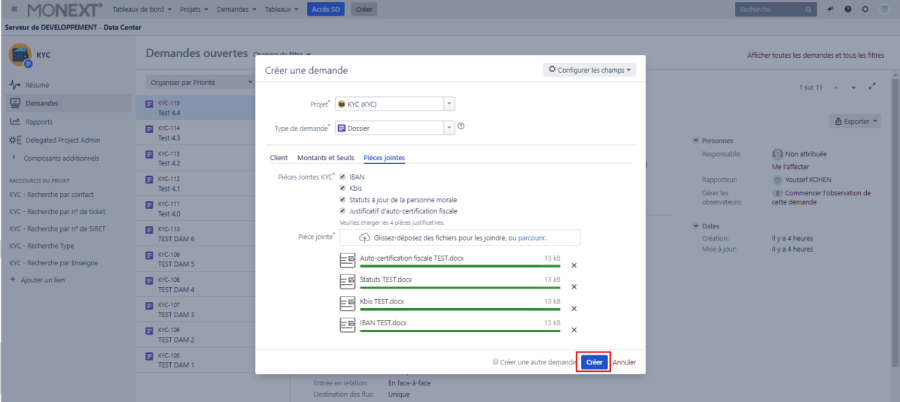The width and height of the screenshot is (900, 402).
Task: Click the blue Créer submit button
Action: (x=594, y=362)
